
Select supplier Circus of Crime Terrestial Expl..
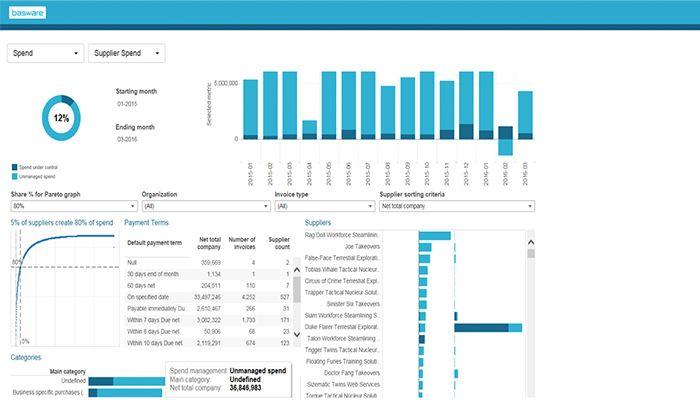pos(342,281)
